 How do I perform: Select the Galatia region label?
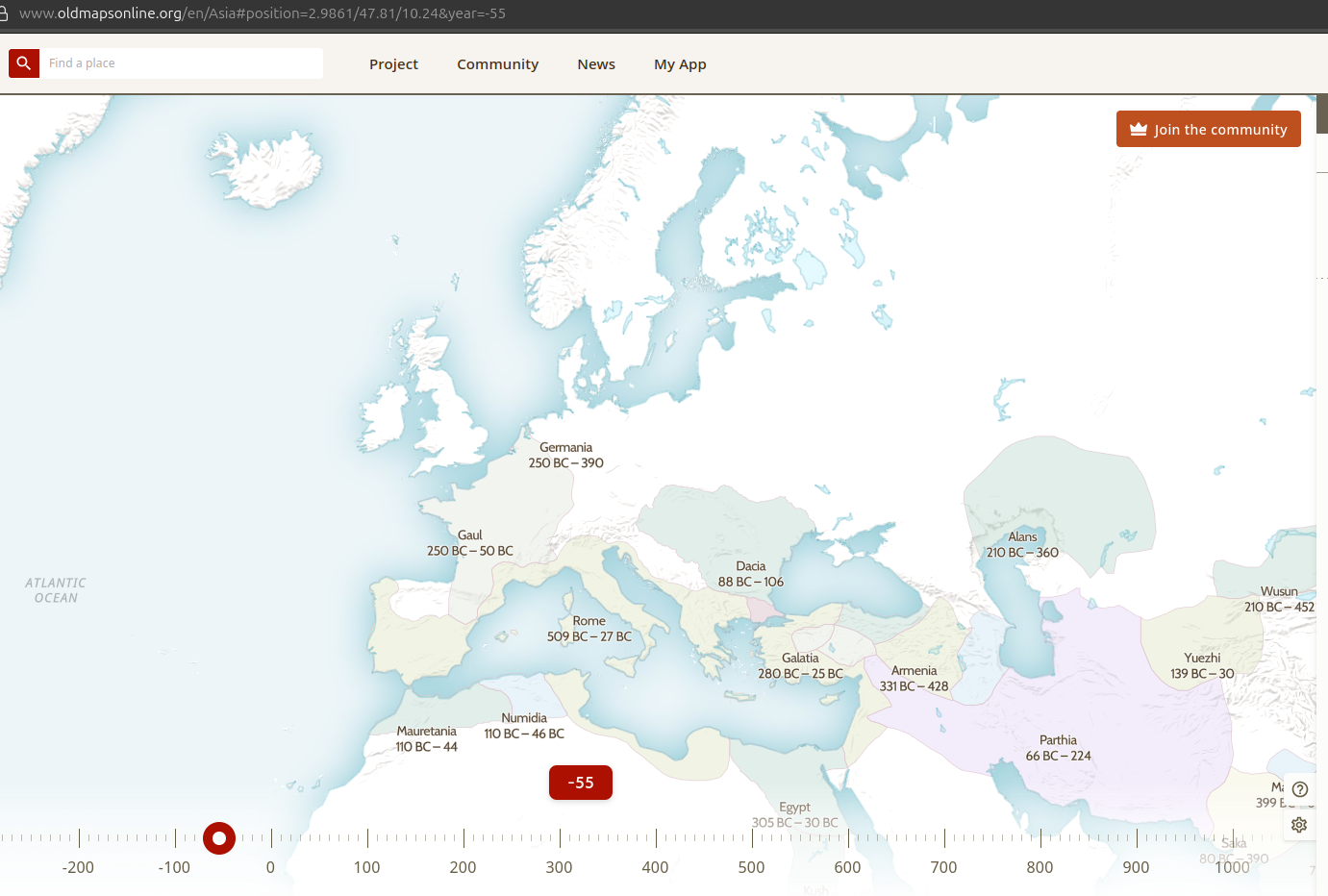tap(800, 665)
